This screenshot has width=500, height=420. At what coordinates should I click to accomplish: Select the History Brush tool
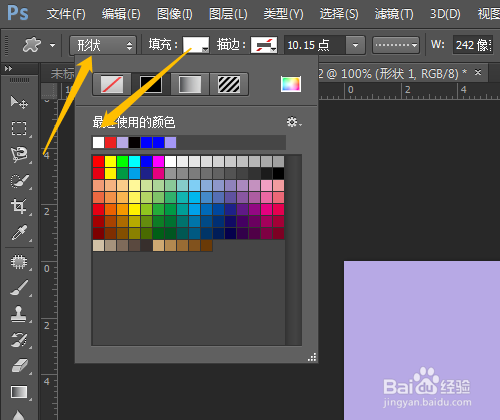click(x=19, y=340)
